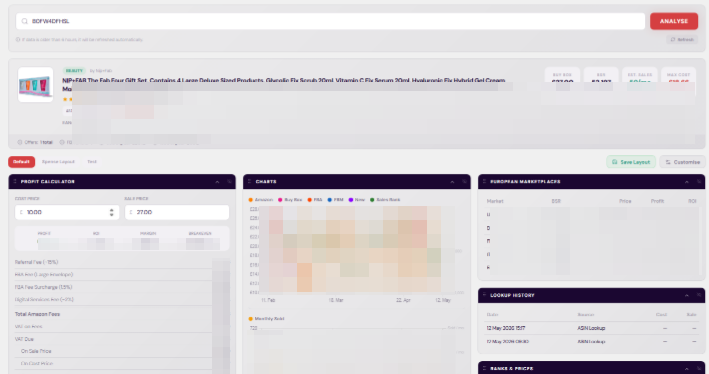This screenshot has height=374, width=709.
Task: Switch to the Sparse Layout tab
Action: (x=58, y=162)
